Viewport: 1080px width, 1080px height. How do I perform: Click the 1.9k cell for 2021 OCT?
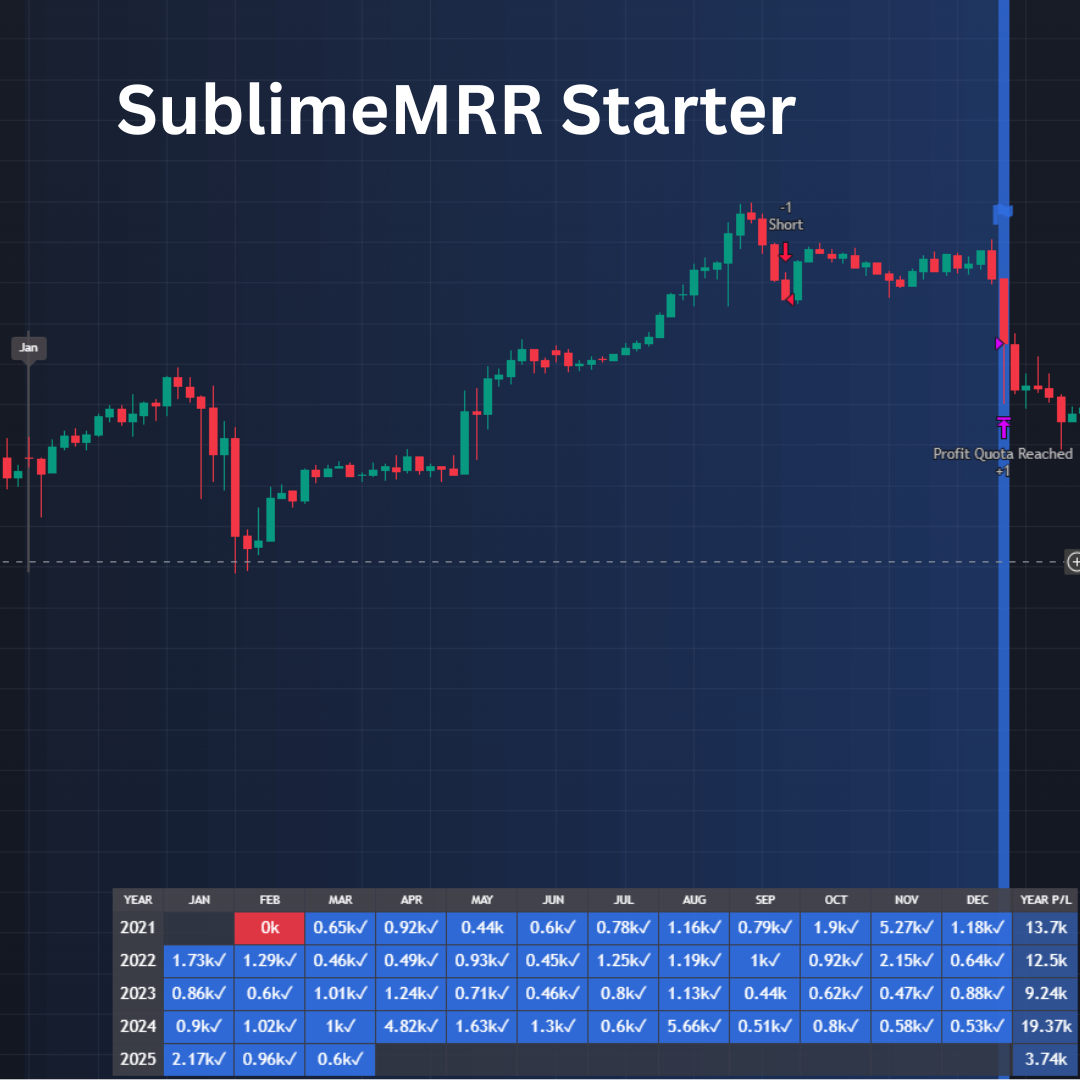[x=835, y=928]
